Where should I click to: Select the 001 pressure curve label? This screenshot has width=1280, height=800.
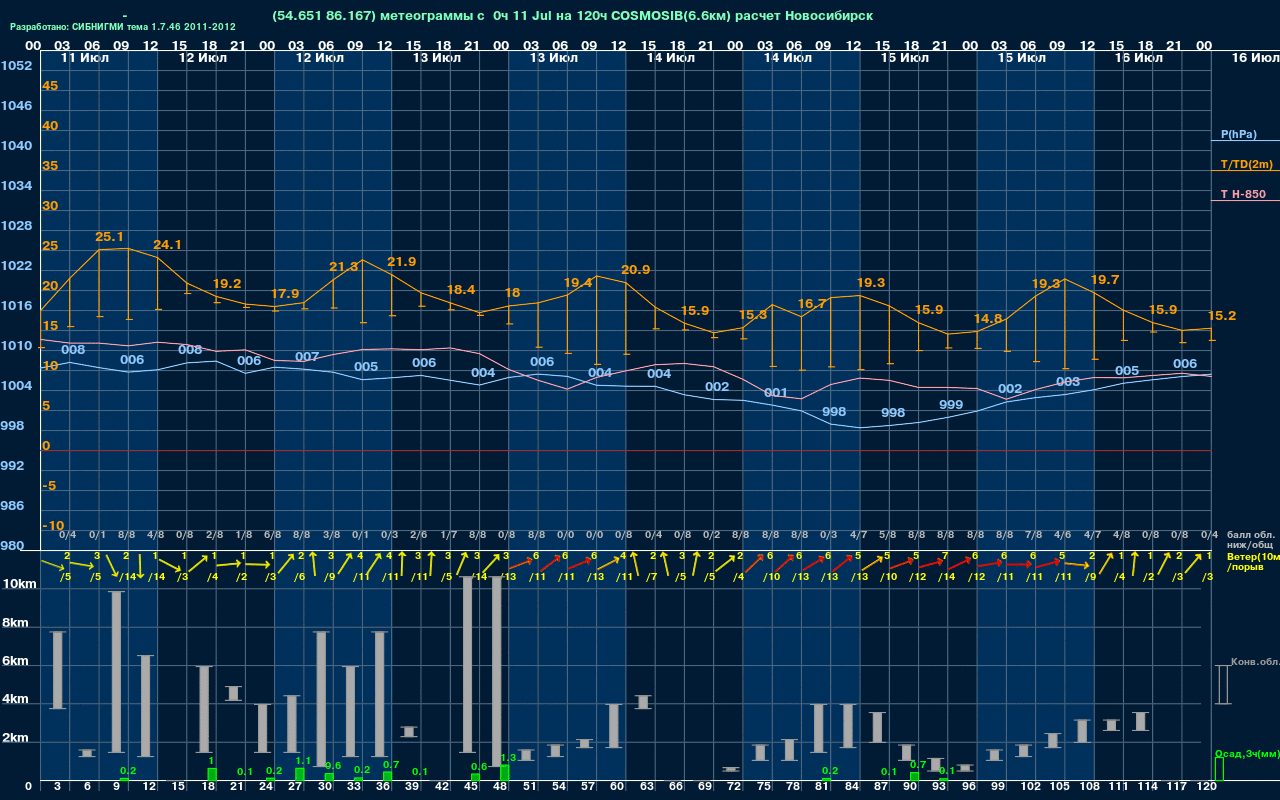pos(776,393)
